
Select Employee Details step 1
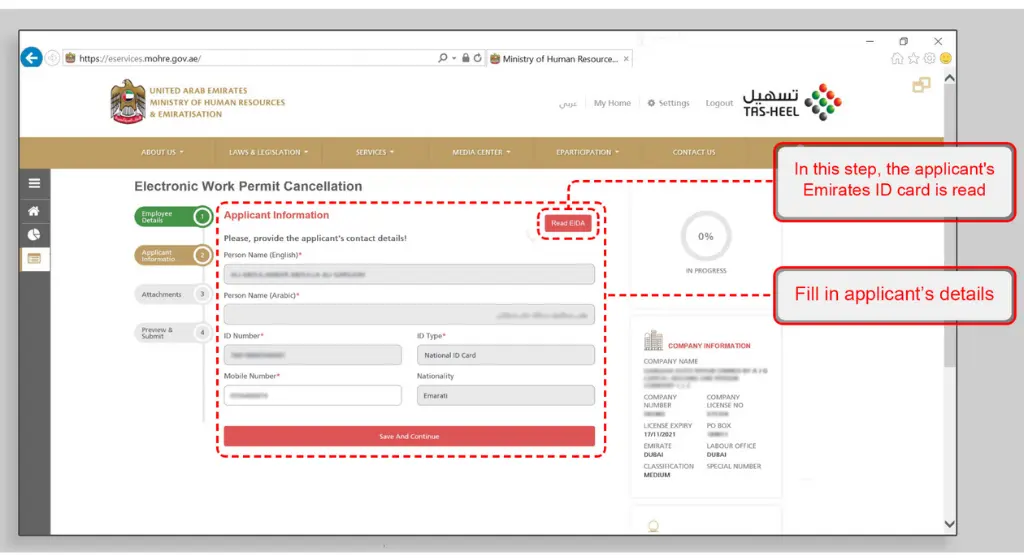[x=174, y=216]
